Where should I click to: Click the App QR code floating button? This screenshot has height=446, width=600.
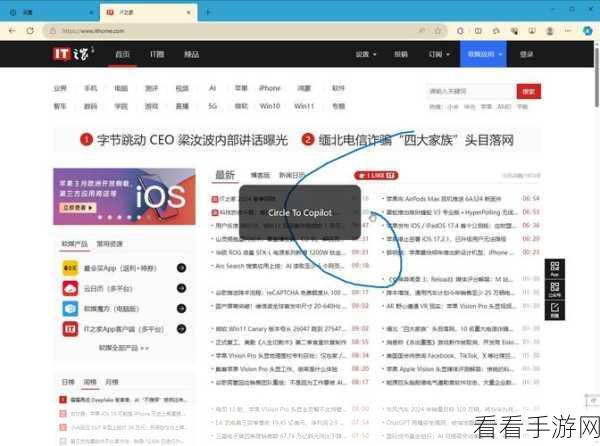[x=555, y=269]
